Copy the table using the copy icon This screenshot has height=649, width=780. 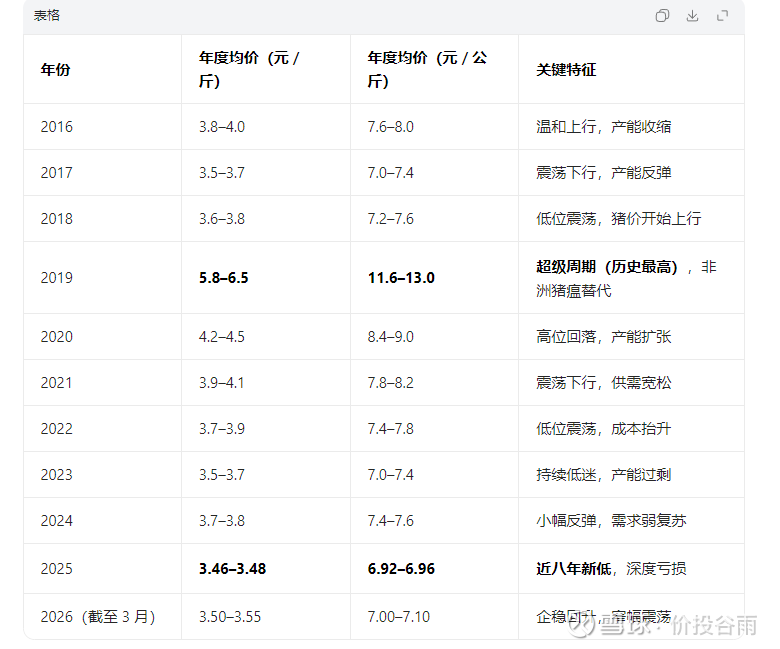coord(662,16)
